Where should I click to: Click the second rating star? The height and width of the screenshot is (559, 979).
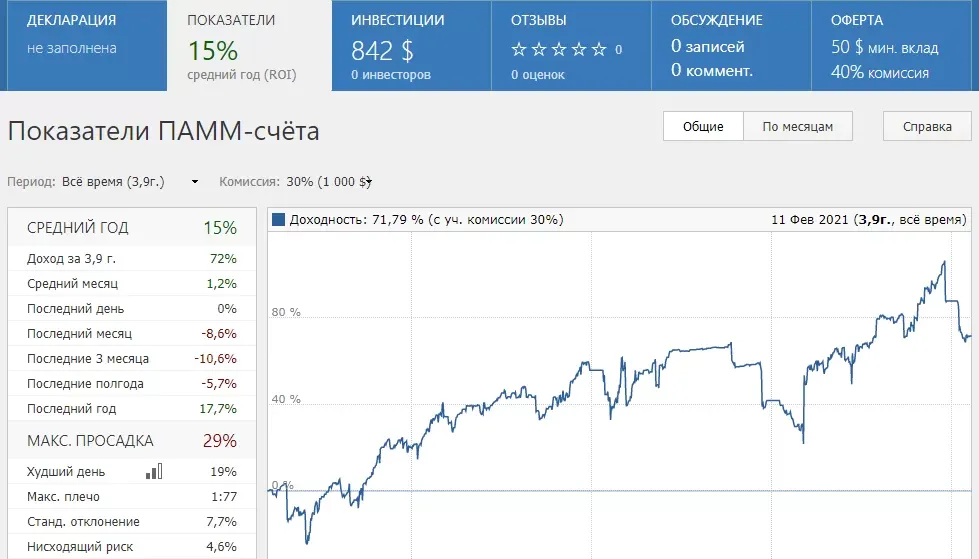pyautogui.click(x=539, y=49)
